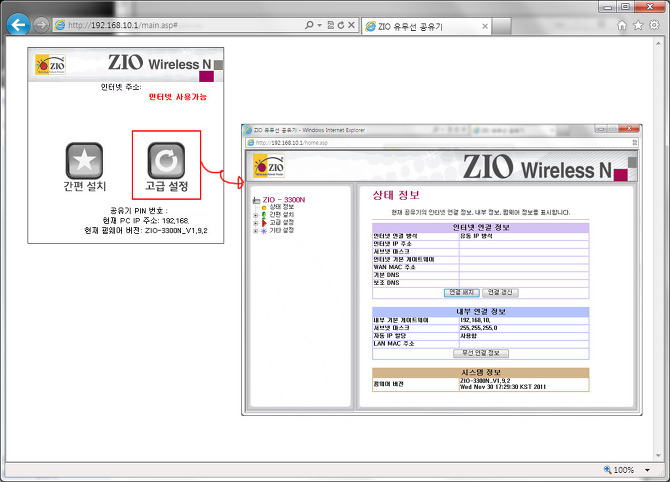The height and width of the screenshot is (482, 670).
Task: Toggle the Compatibility View icon
Action: (330, 25)
